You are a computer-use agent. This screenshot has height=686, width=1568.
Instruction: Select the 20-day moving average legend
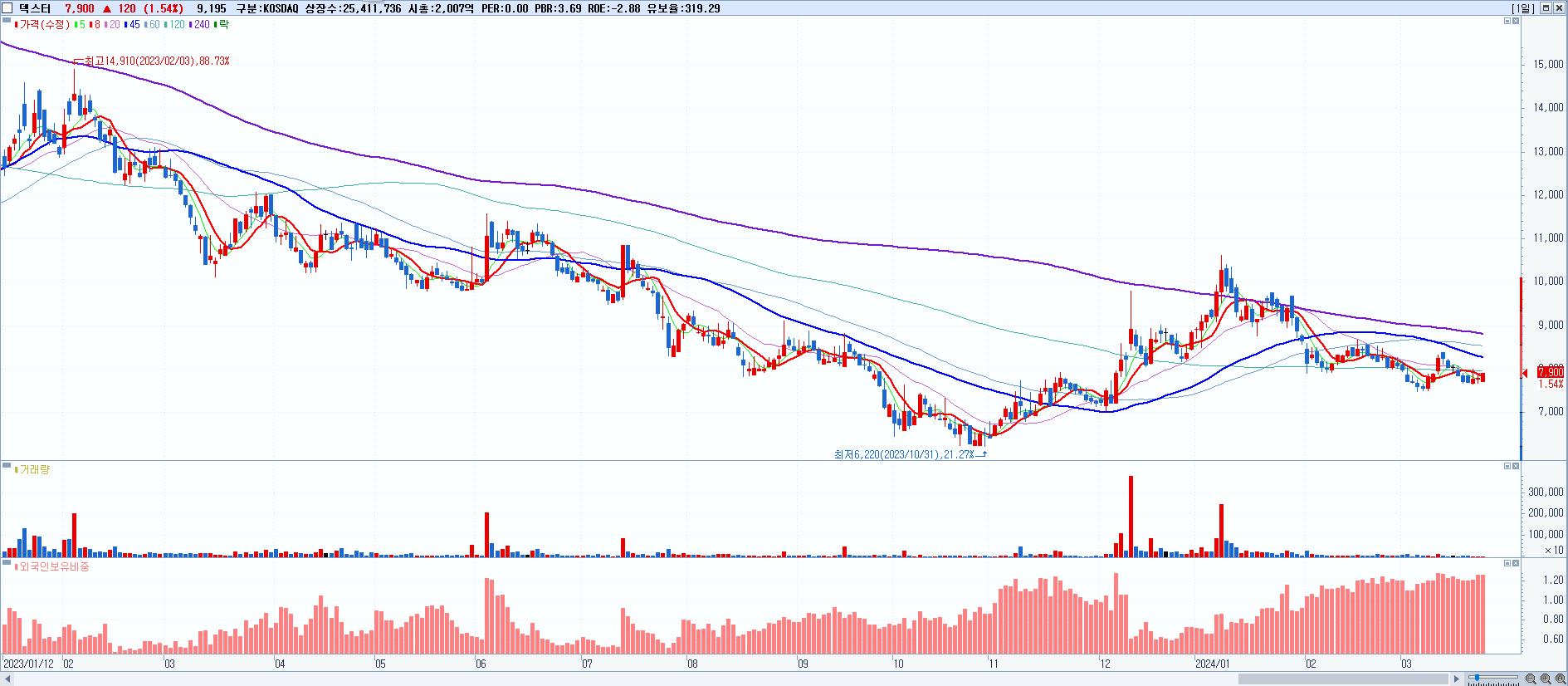tap(112, 25)
